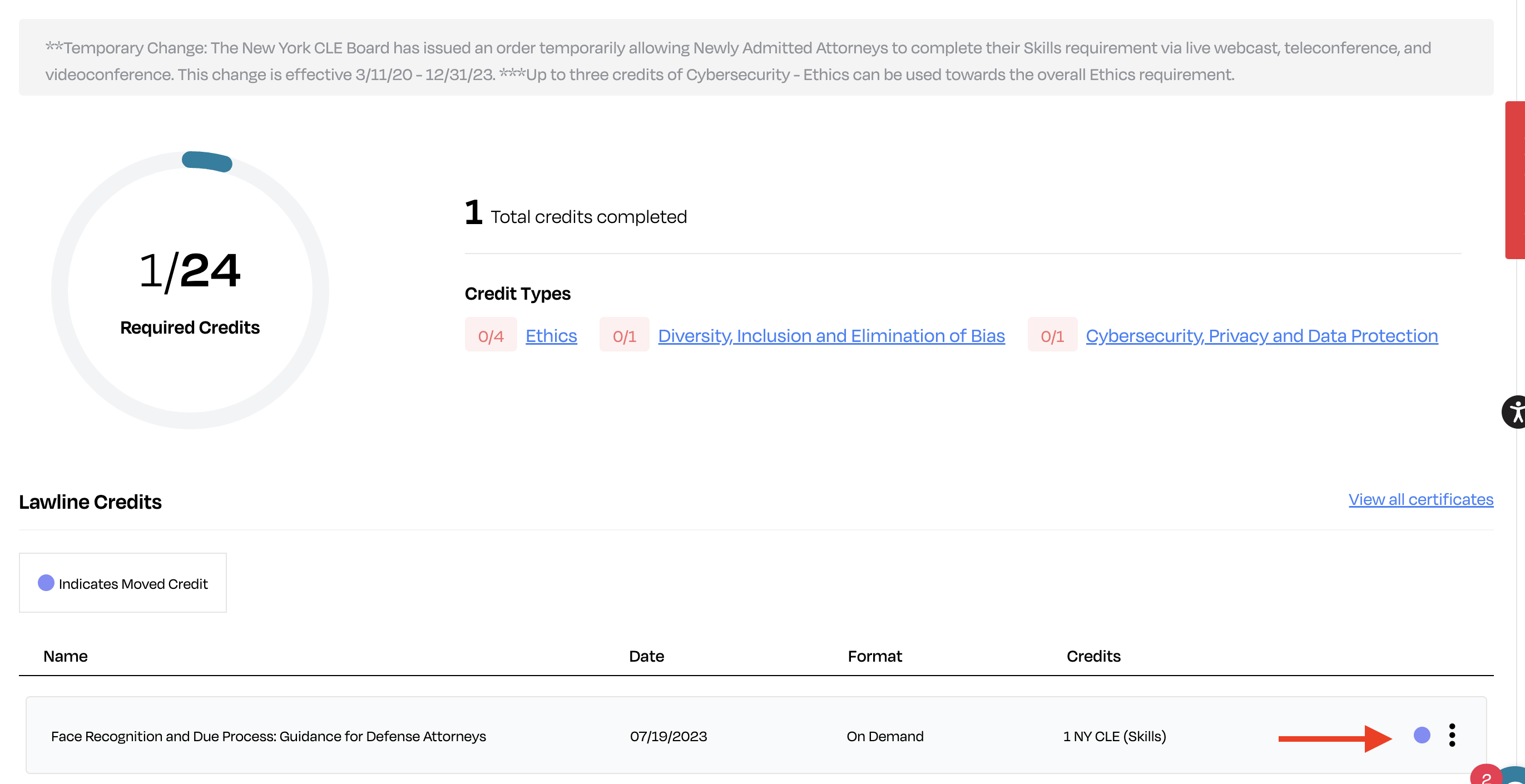Click the Credits column header
This screenshot has width=1525, height=784.
coord(1093,656)
